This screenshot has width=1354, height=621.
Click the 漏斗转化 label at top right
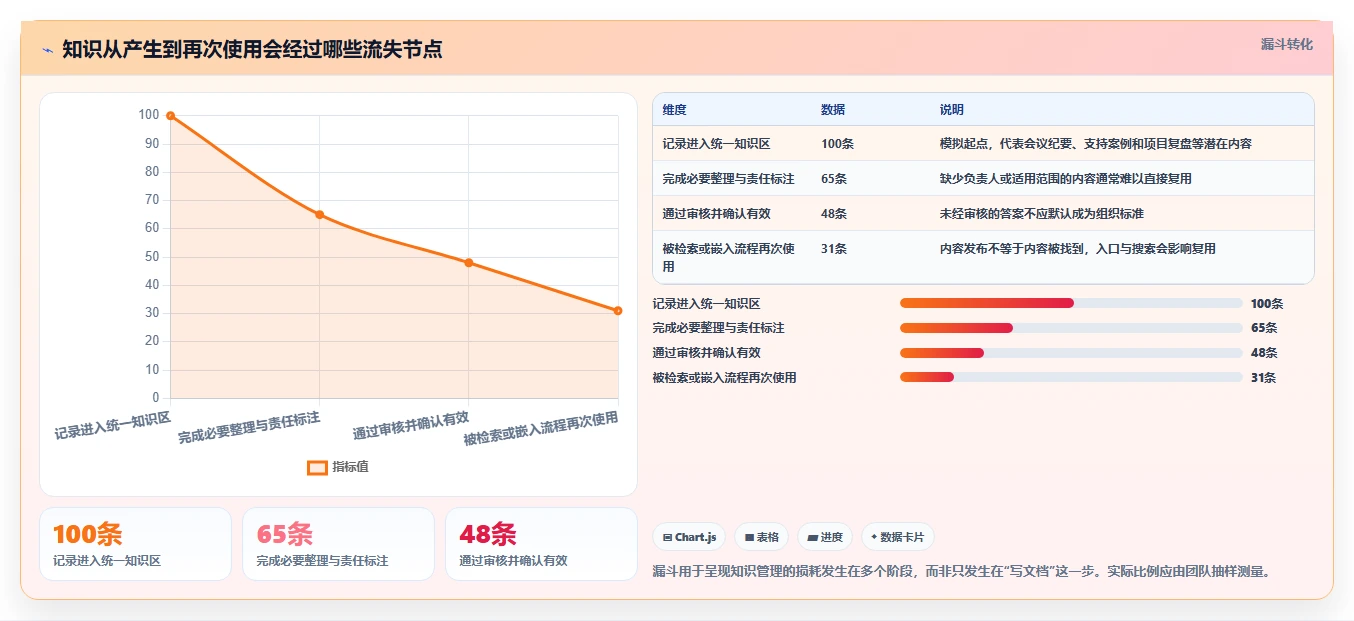pyautogui.click(x=1286, y=45)
